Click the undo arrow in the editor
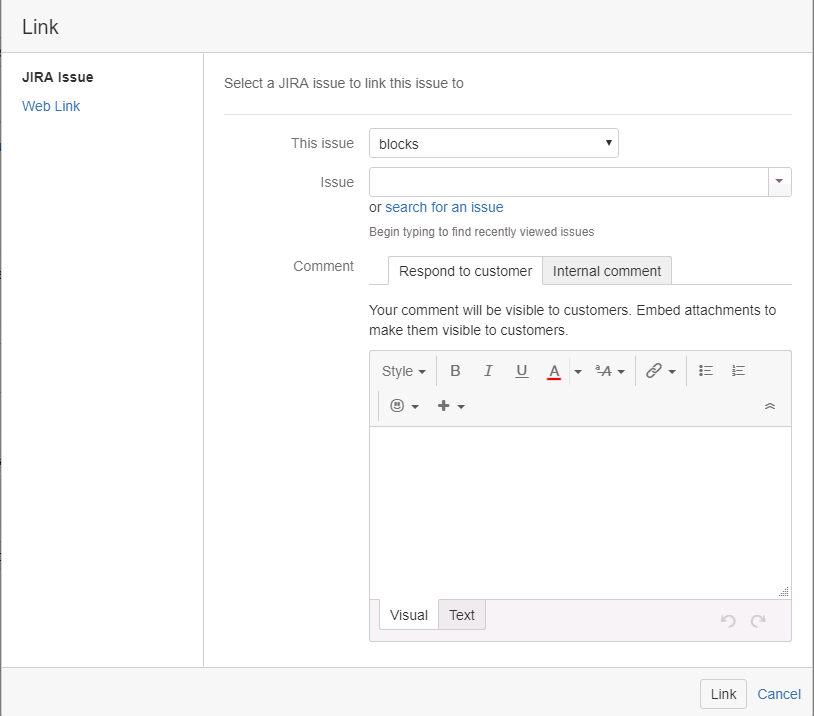Image resolution: width=814 pixels, height=716 pixels. [728, 620]
